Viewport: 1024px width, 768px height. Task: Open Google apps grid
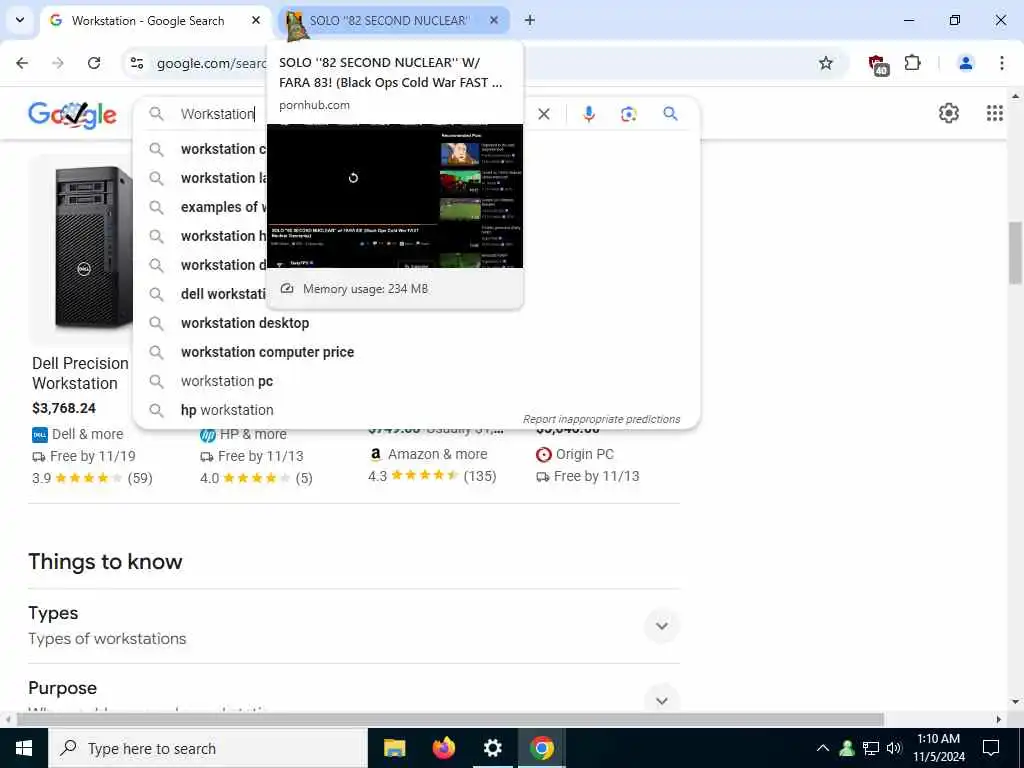pyautogui.click(x=995, y=113)
